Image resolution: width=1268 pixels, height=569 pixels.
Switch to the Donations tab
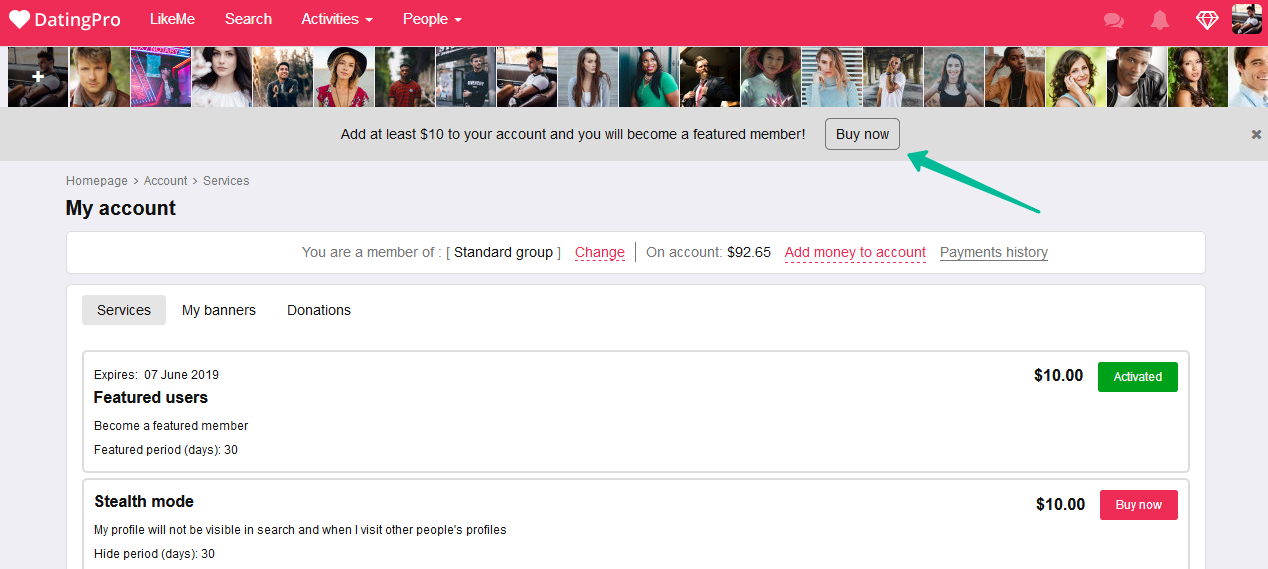click(x=319, y=310)
